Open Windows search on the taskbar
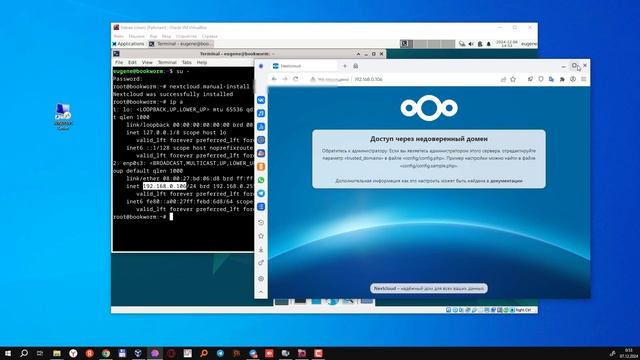Image resolution: width=640 pixels, height=360 pixels. (x=24, y=353)
